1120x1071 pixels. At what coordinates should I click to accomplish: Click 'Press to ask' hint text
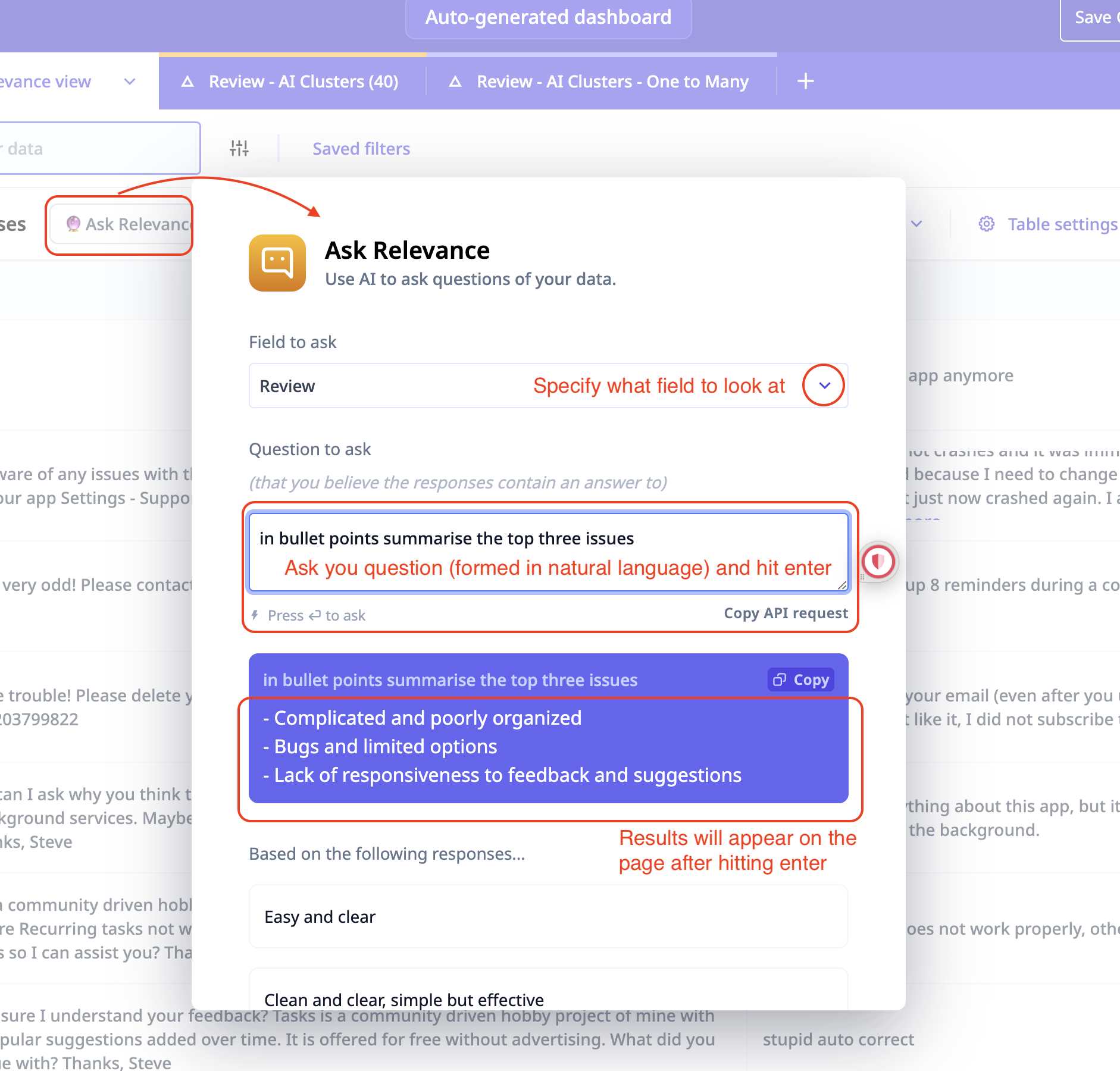click(317, 615)
